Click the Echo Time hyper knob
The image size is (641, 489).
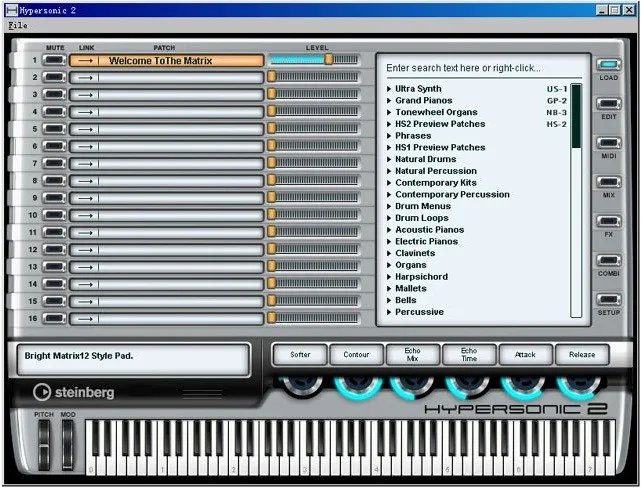click(x=467, y=386)
